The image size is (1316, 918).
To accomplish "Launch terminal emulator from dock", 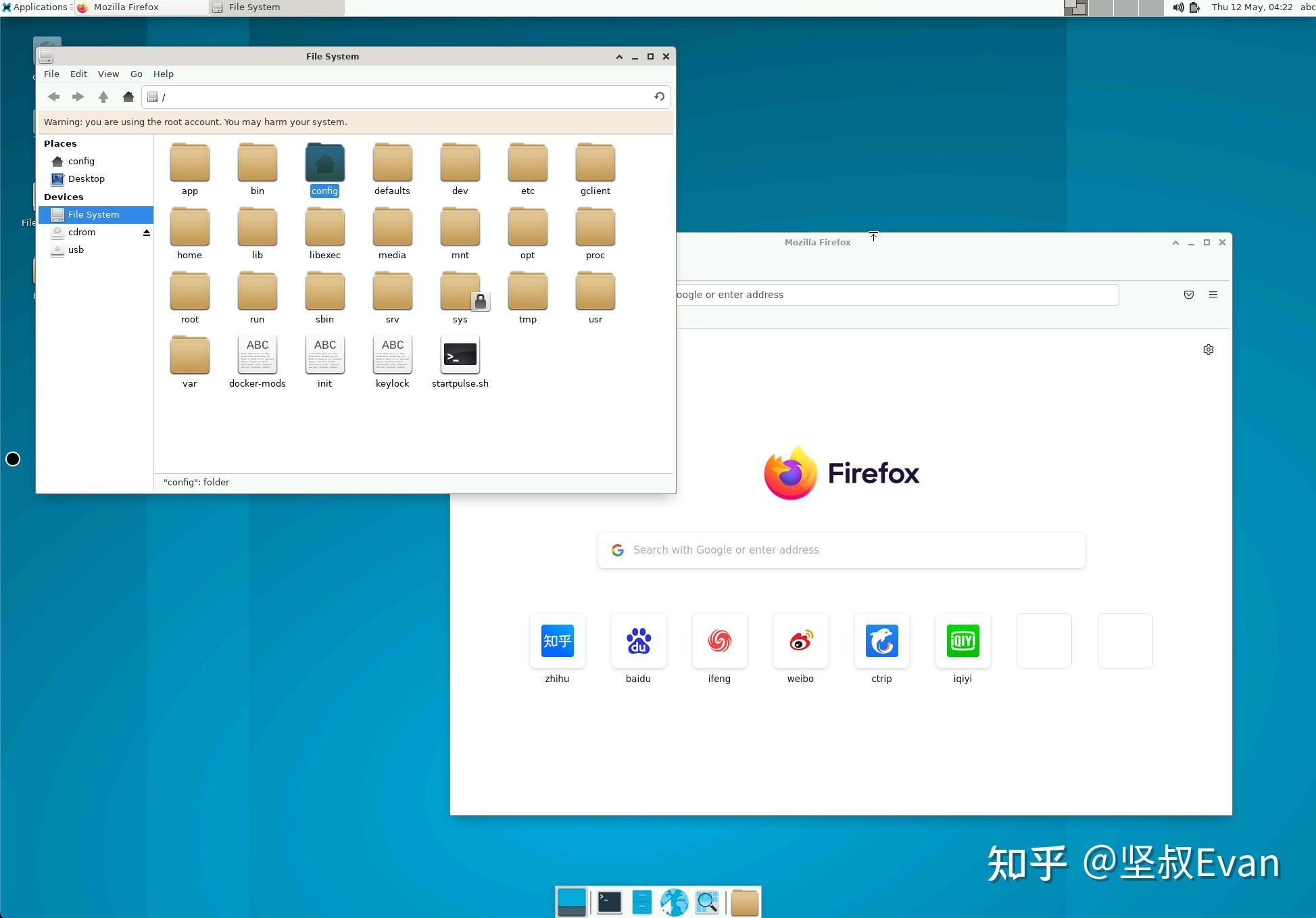I will point(610,902).
